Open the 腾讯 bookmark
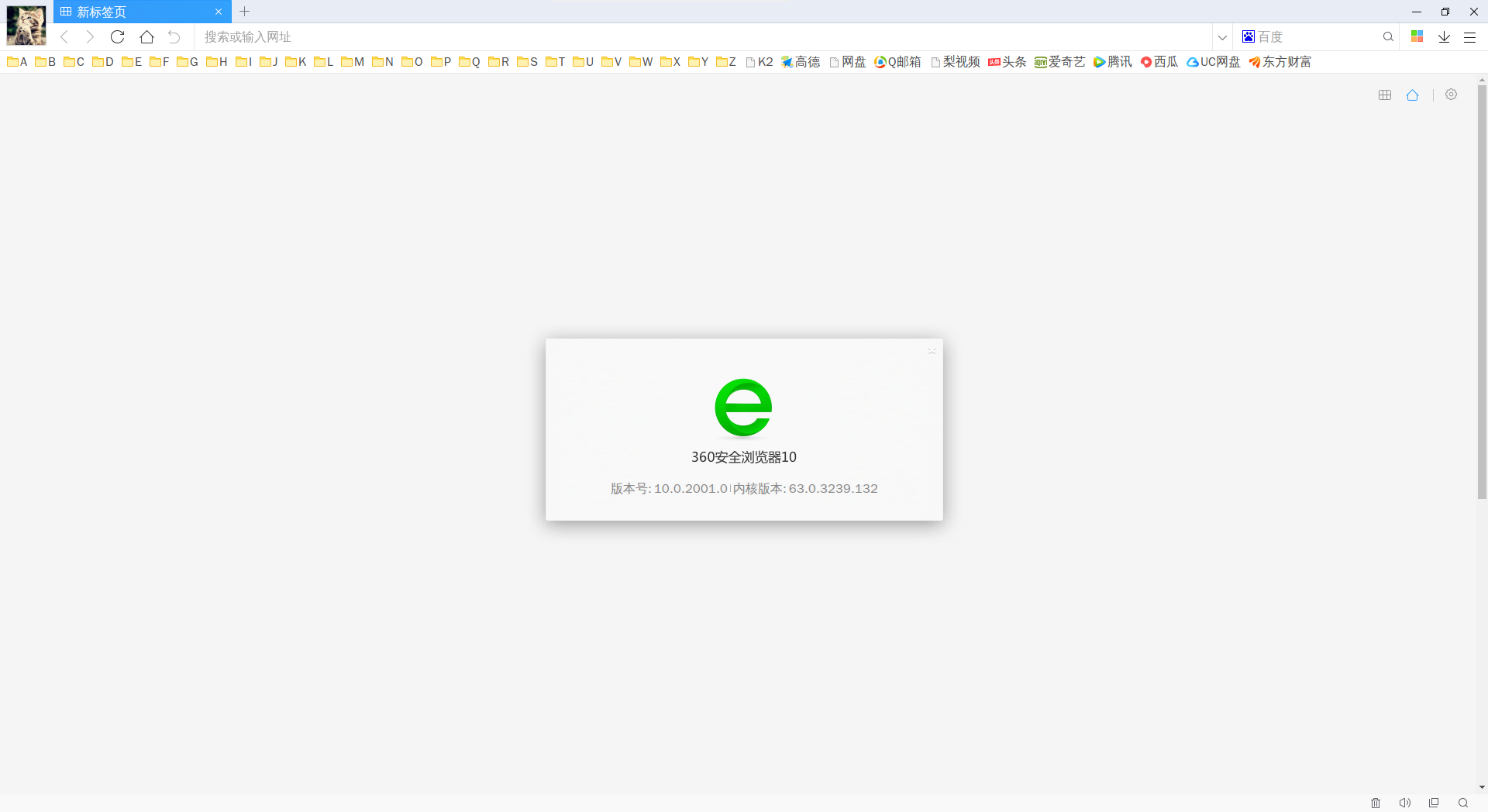 tap(1113, 61)
